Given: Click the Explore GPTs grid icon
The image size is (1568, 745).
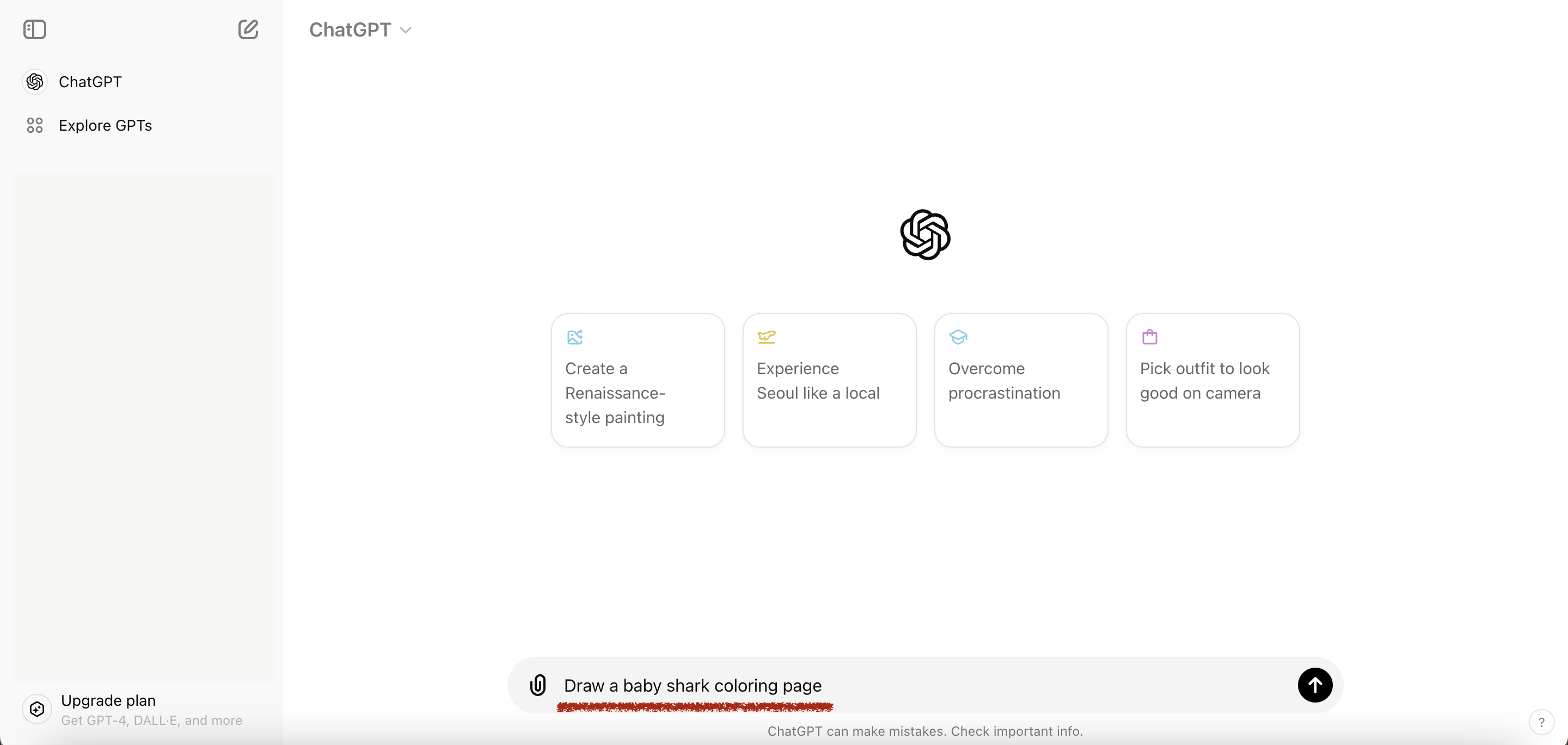Looking at the screenshot, I should coord(35,125).
